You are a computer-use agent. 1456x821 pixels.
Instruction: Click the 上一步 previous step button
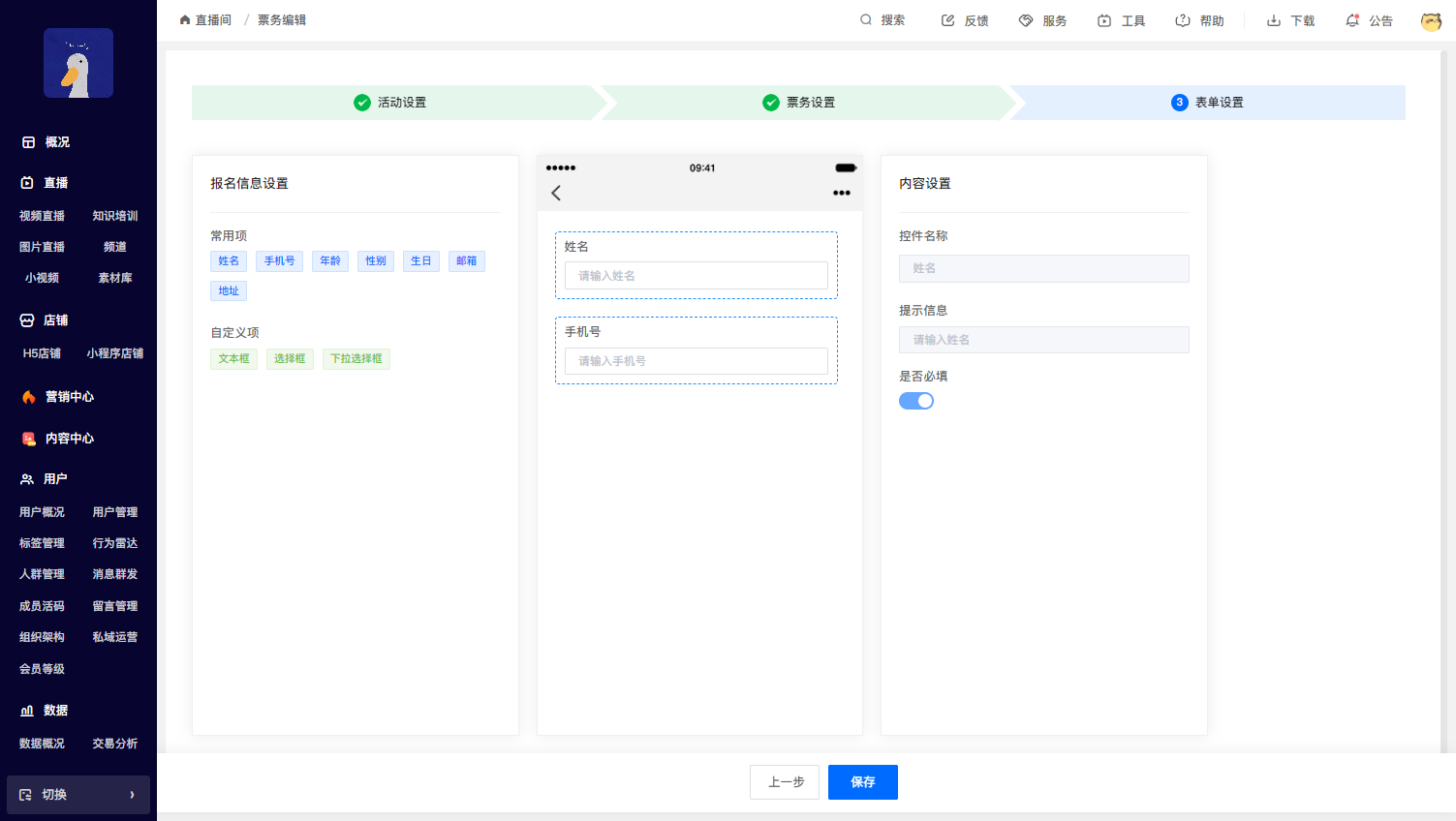coord(785,782)
